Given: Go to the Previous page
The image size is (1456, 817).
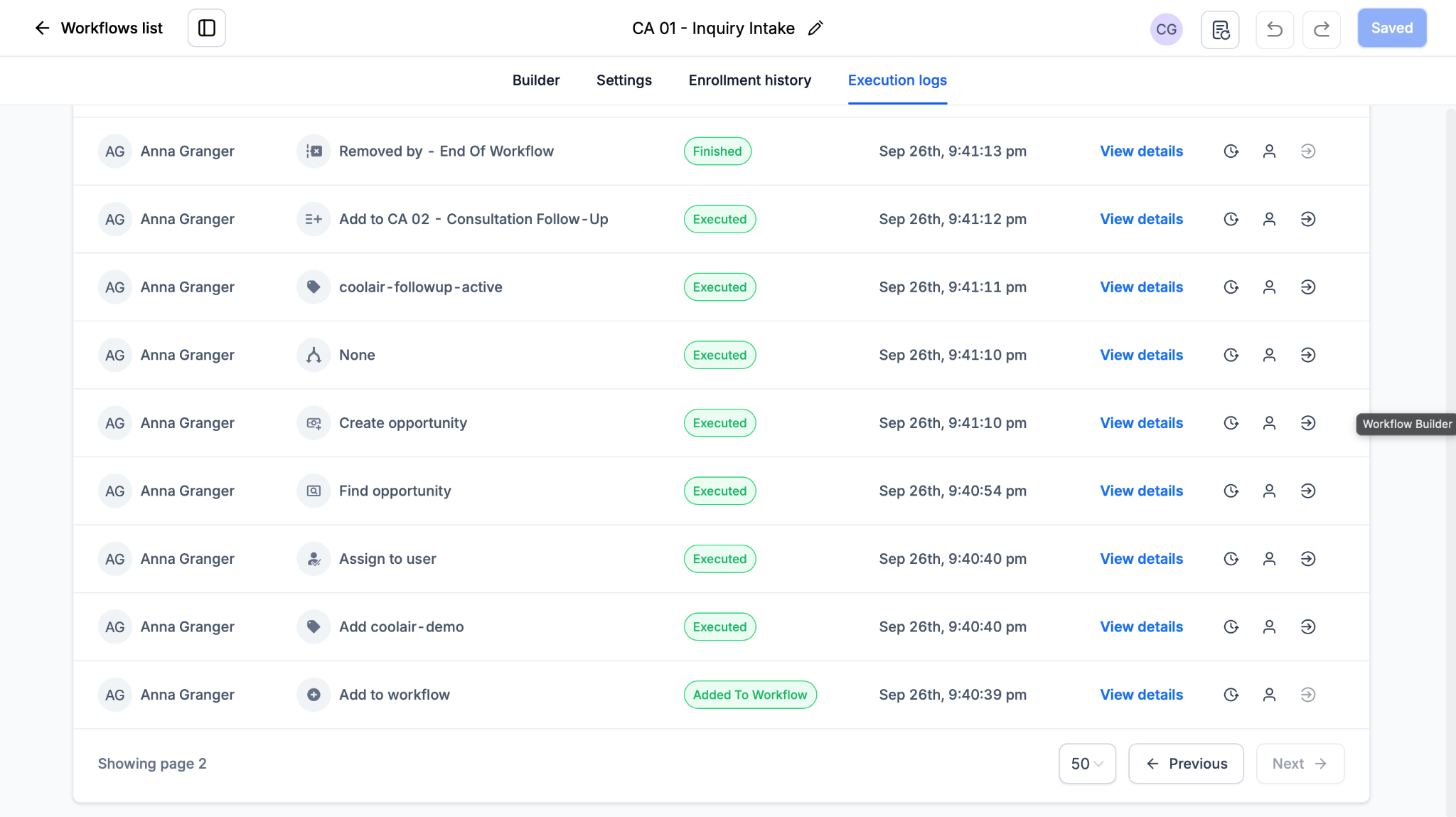Looking at the screenshot, I should 1186,764.
